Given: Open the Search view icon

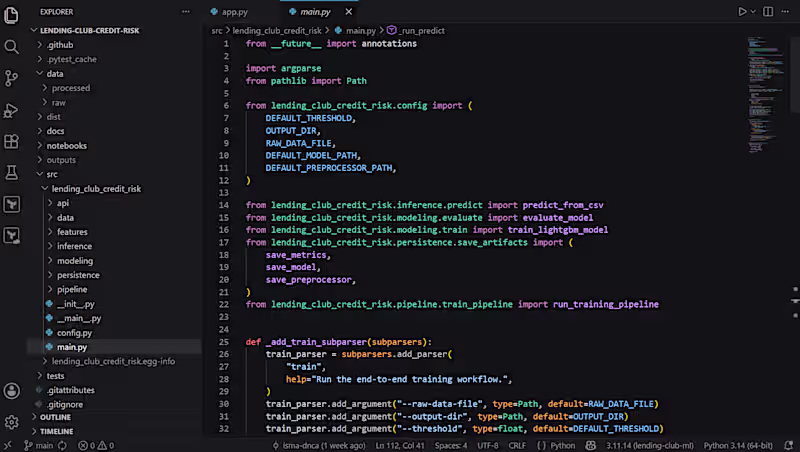Looking at the screenshot, I should [x=11, y=47].
